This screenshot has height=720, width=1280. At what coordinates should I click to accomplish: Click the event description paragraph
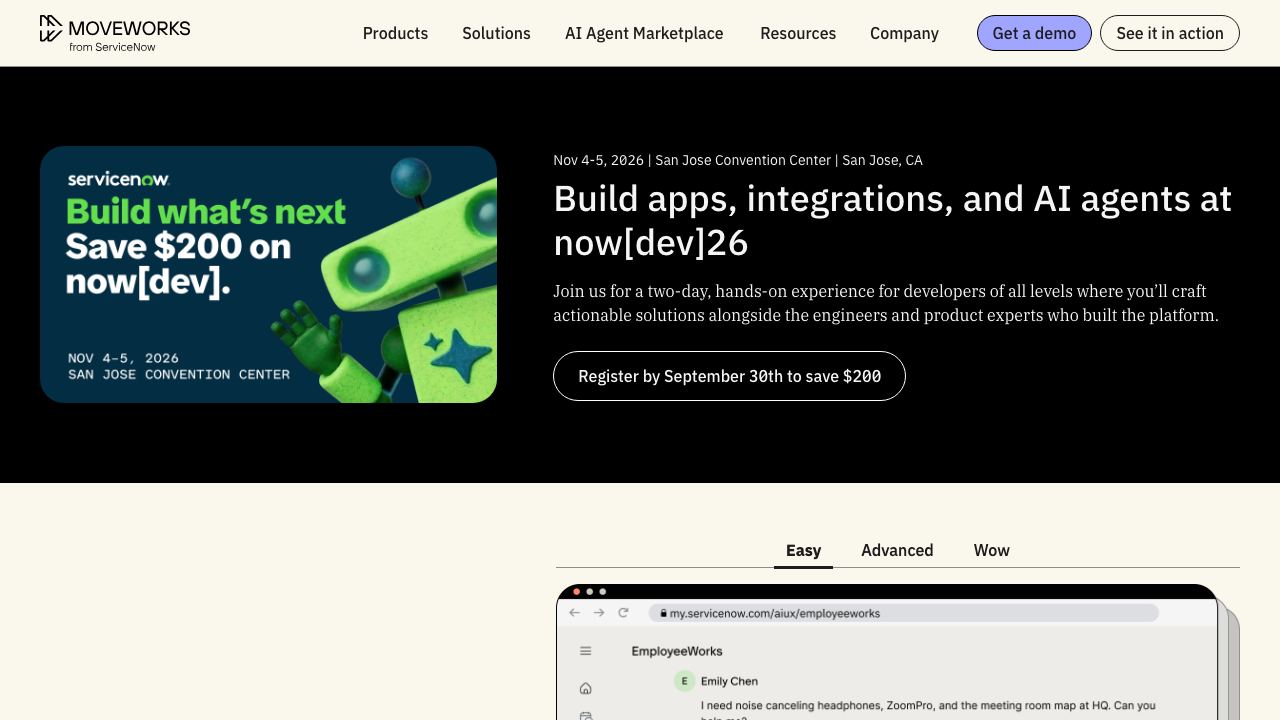tap(886, 303)
